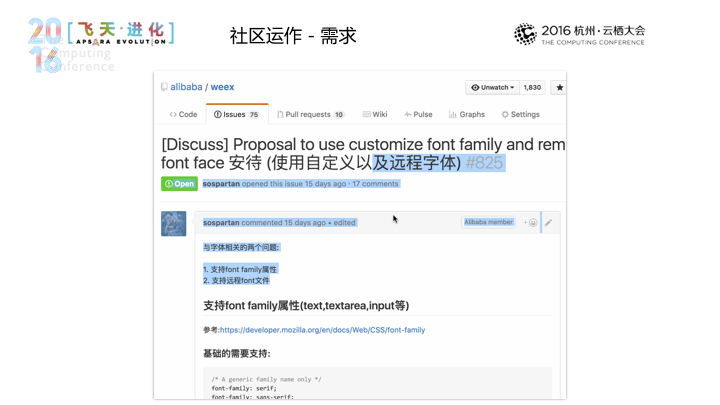The image size is (720, 405).
Task: Open the repository Settings tab
Action: tap(520, 114)
